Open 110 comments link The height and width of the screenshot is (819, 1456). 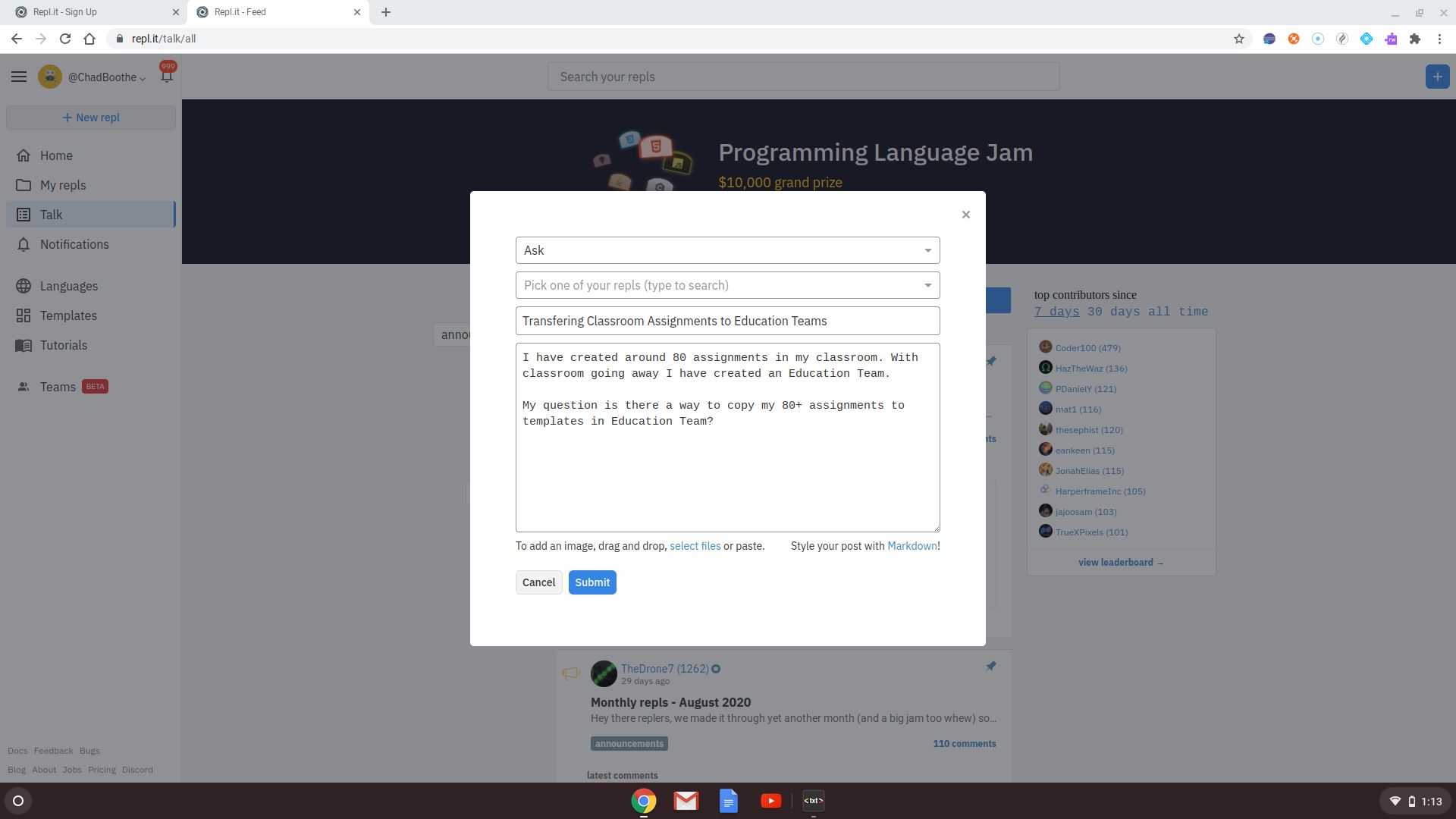click(x=965, y=744)
